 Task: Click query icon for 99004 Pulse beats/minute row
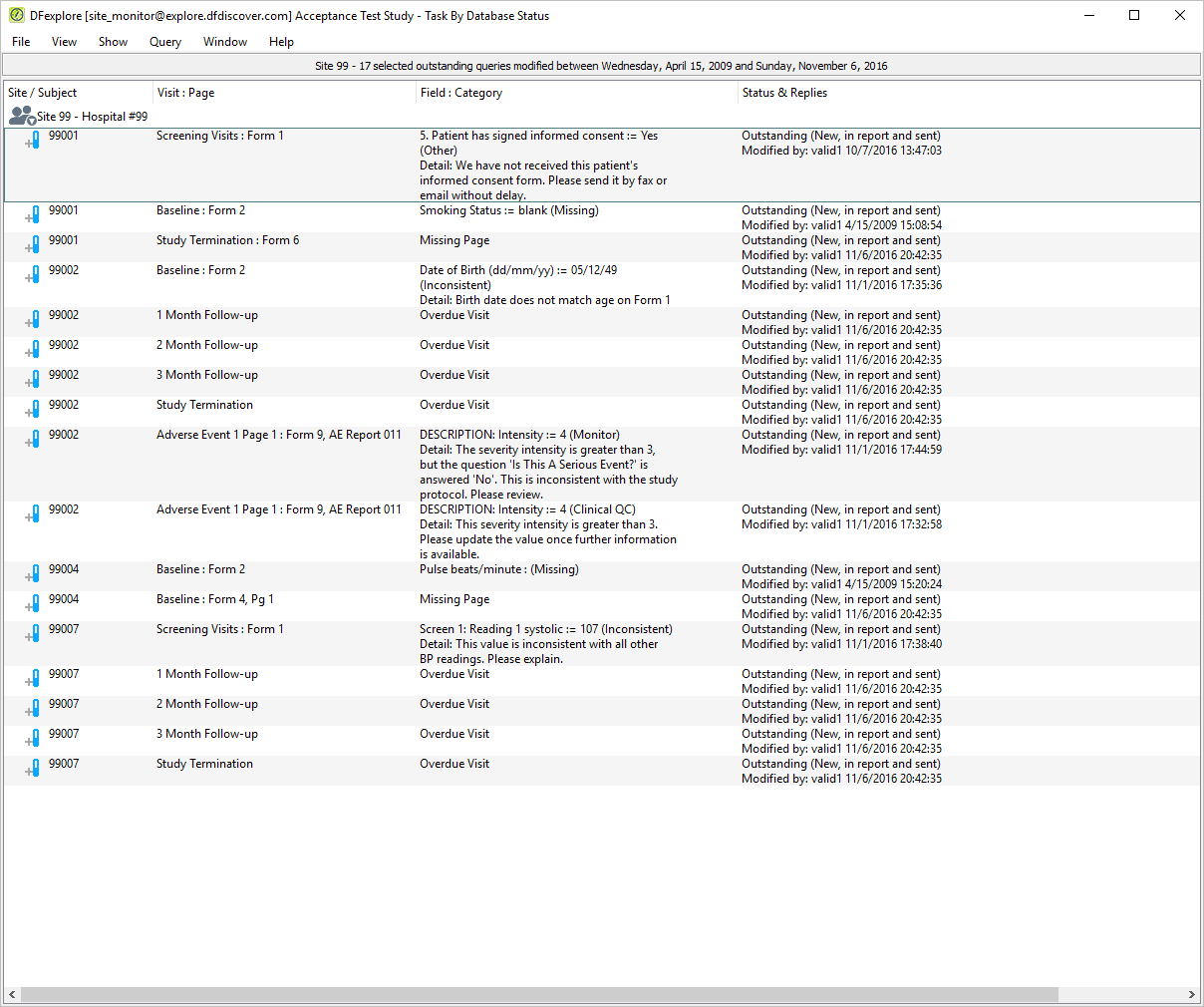(33, 574)
